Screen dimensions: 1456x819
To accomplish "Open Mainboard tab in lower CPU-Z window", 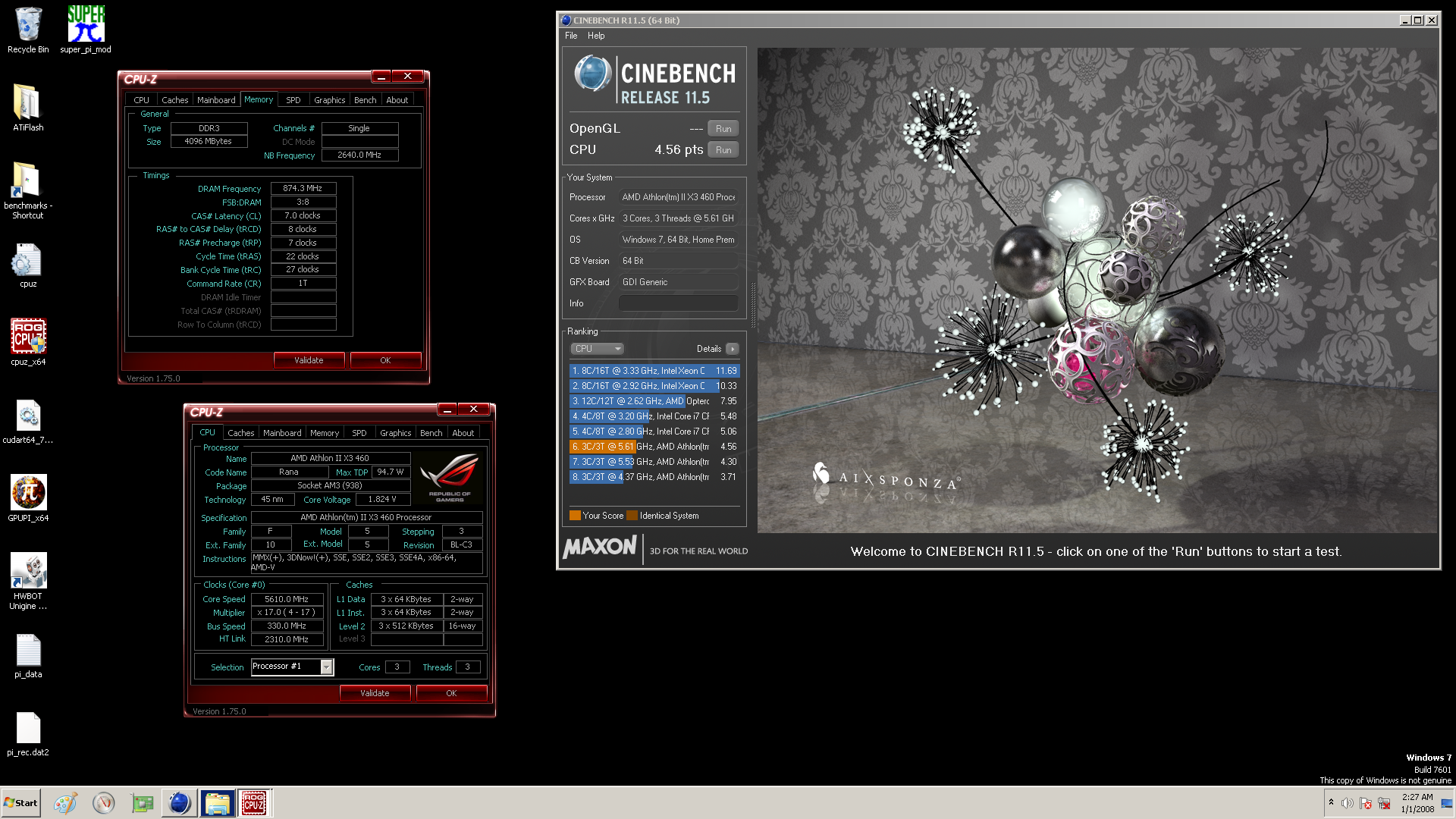I will [282, 433].
